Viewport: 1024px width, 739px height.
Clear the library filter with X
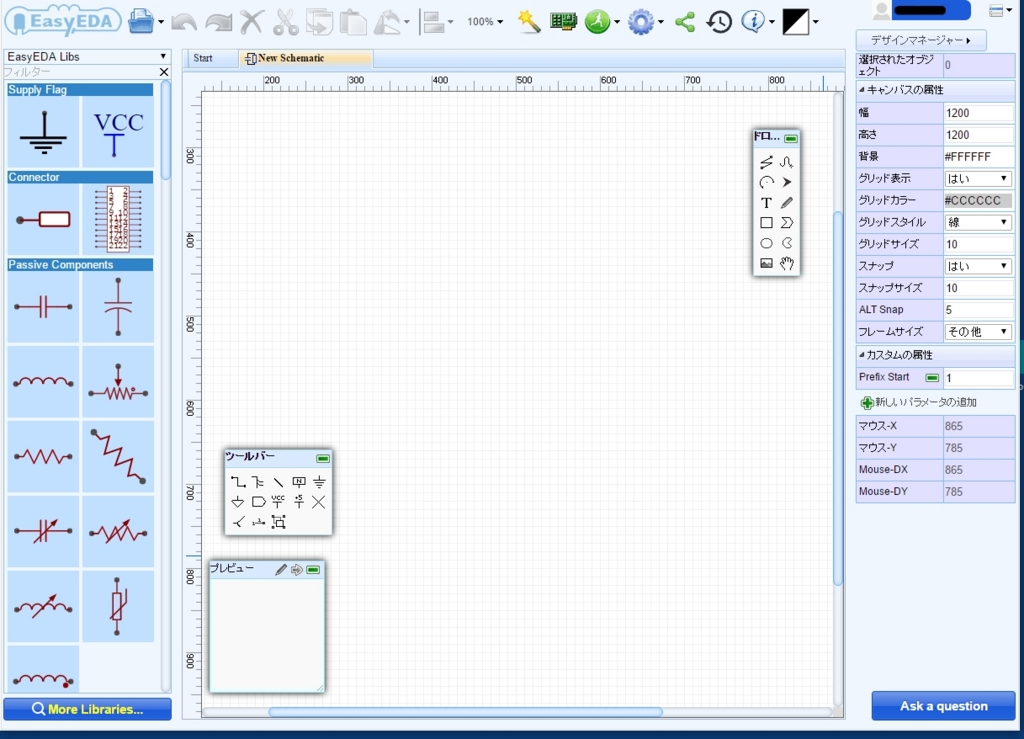click(x=164, y=72)
